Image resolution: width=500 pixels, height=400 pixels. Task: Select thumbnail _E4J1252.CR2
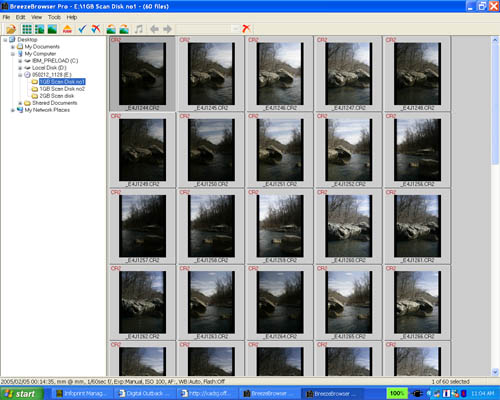click(349, 150)
